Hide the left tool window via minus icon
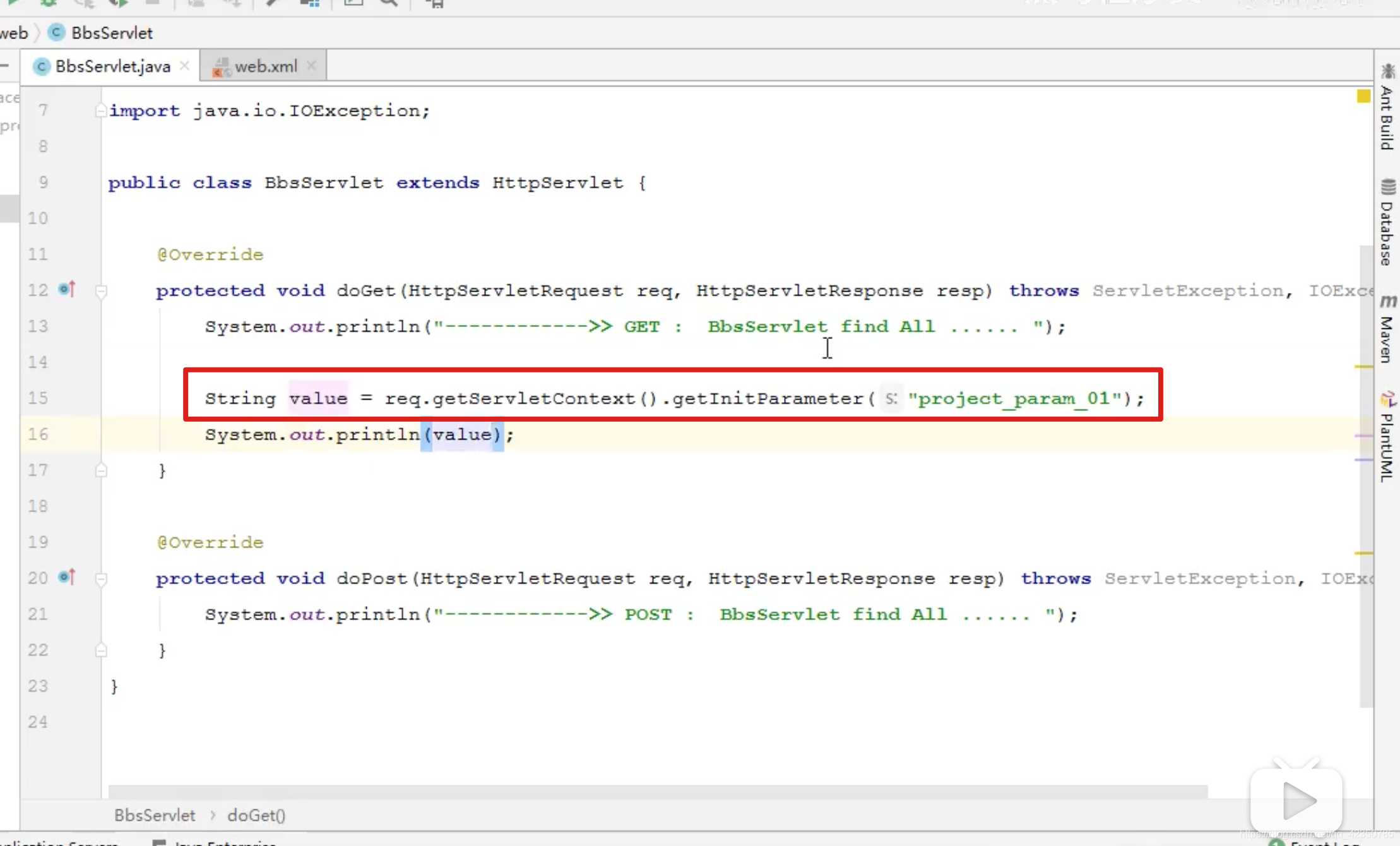This screenshot has width=1400, height=846. tap(4, 65)
